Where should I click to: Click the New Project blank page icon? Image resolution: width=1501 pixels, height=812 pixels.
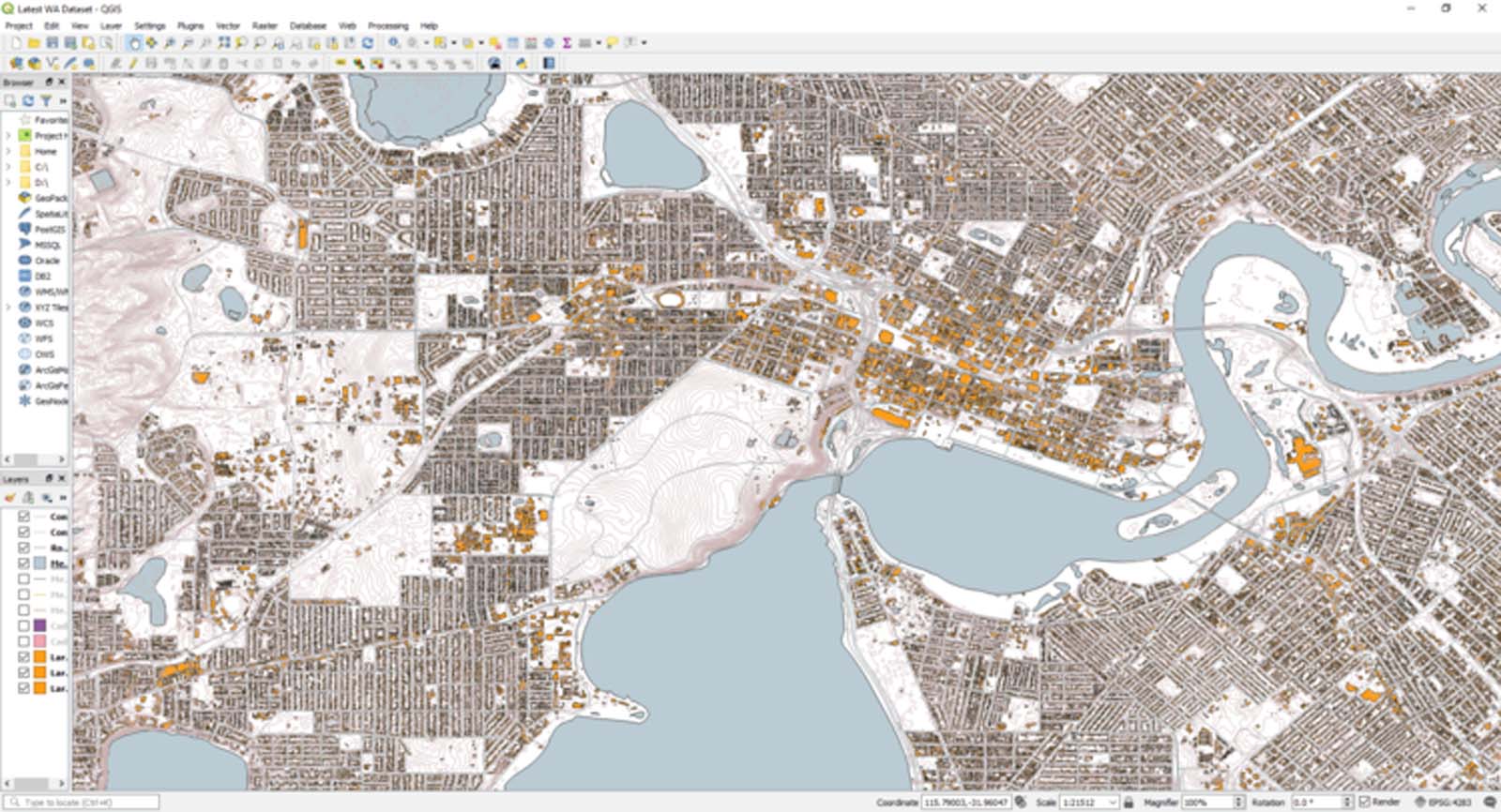click(16, 43)
